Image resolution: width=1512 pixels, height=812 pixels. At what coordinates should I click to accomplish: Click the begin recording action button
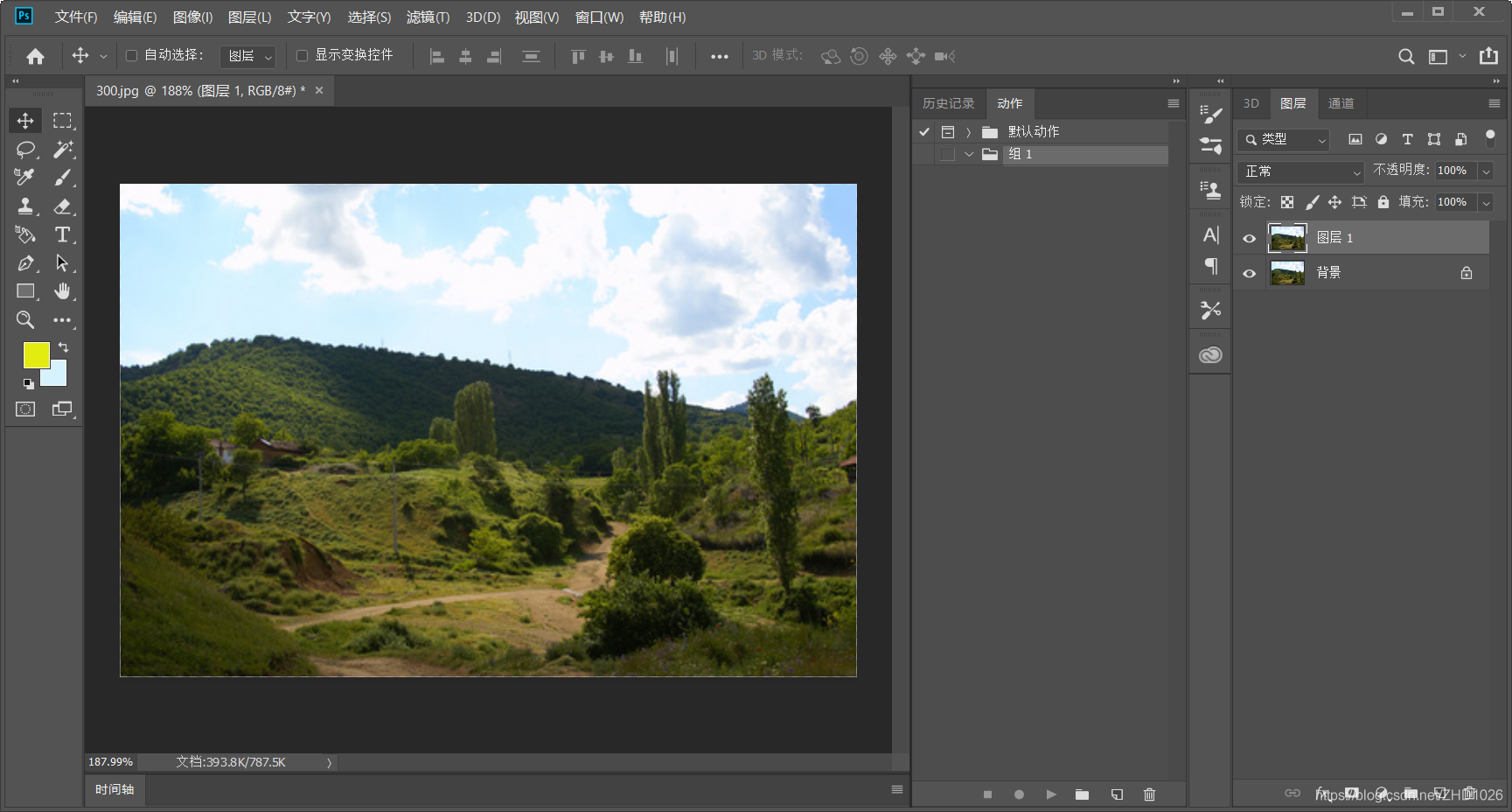pyautogui.click(x=1019, y=794)
